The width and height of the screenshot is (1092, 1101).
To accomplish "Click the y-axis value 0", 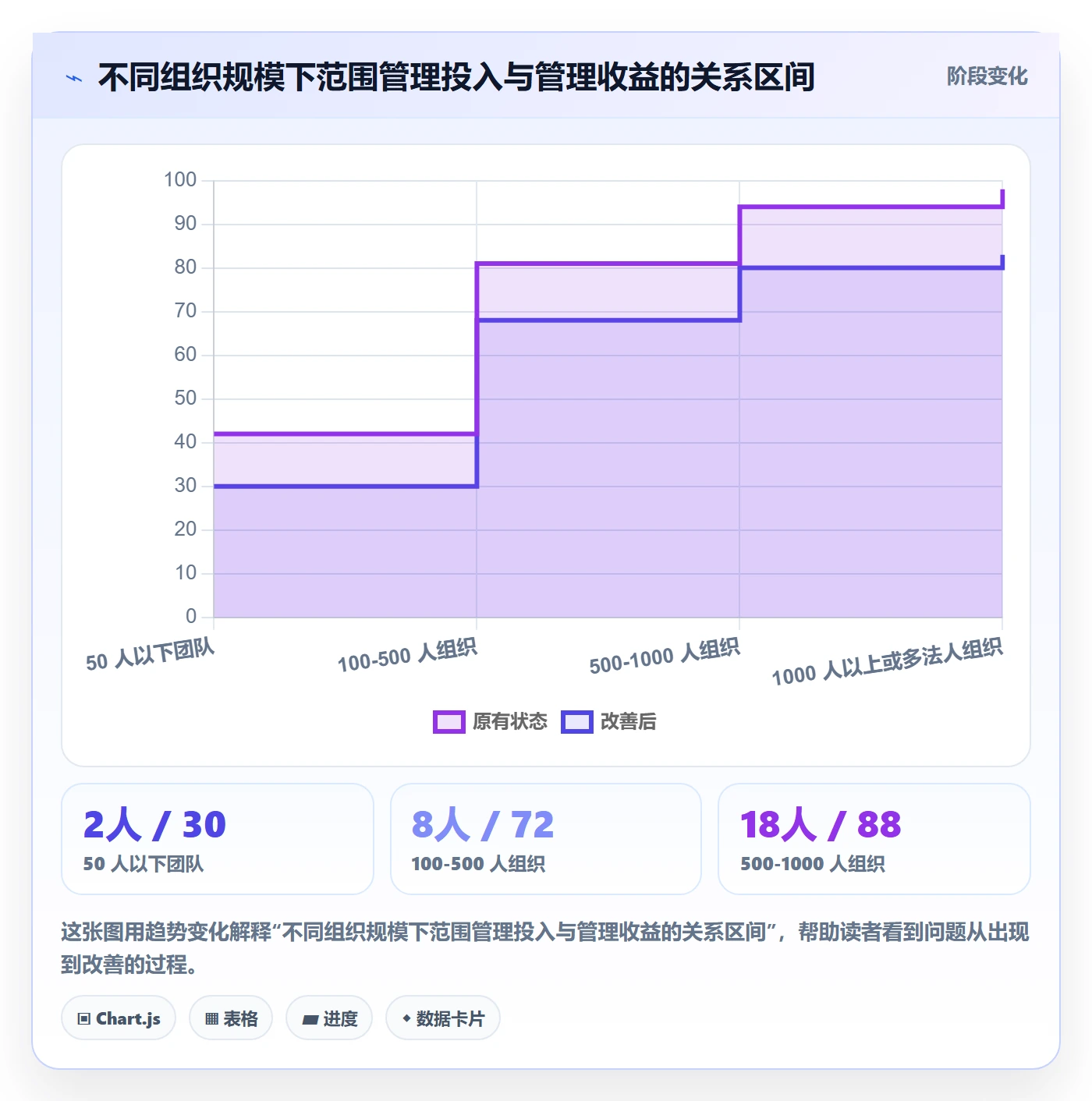I will 191,617.
